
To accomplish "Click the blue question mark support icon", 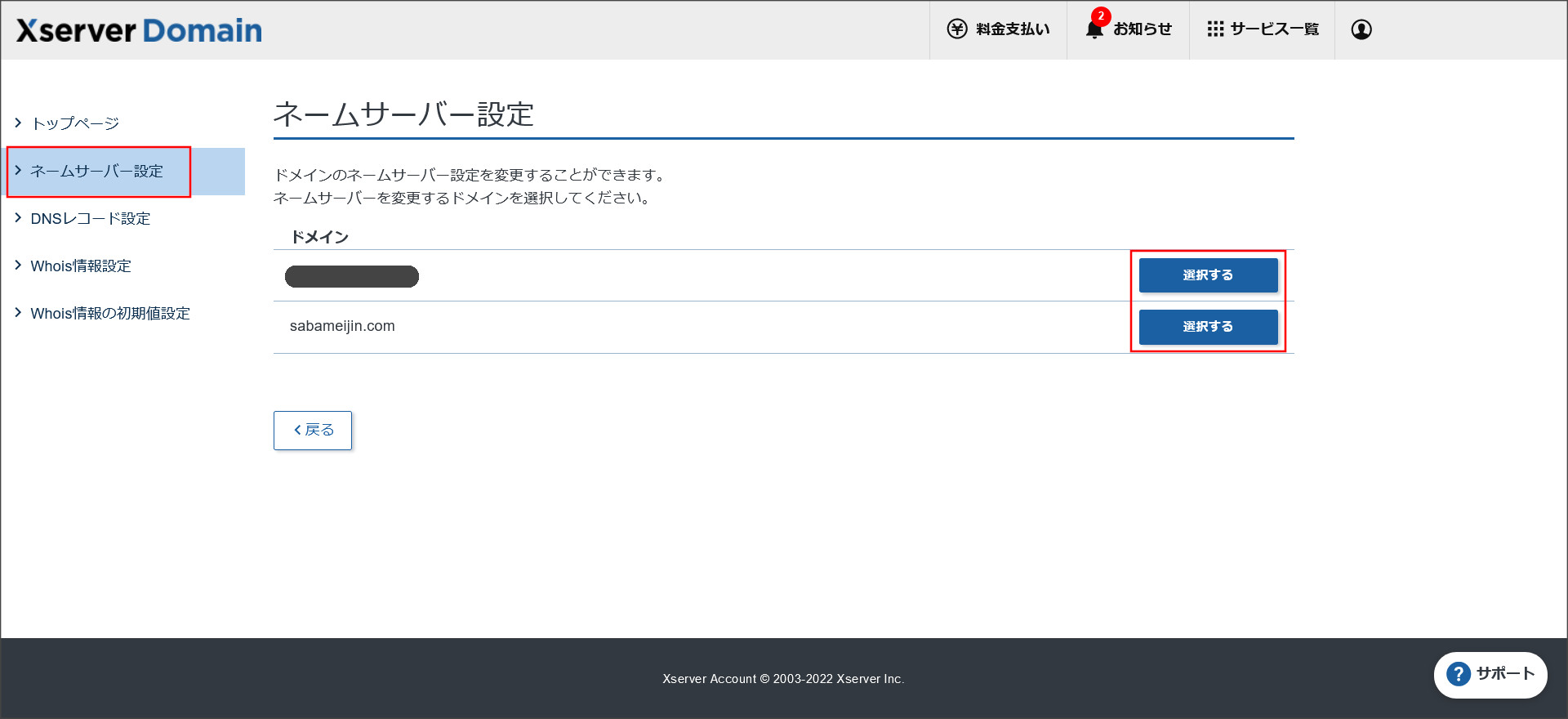I will click(1459, 674).
